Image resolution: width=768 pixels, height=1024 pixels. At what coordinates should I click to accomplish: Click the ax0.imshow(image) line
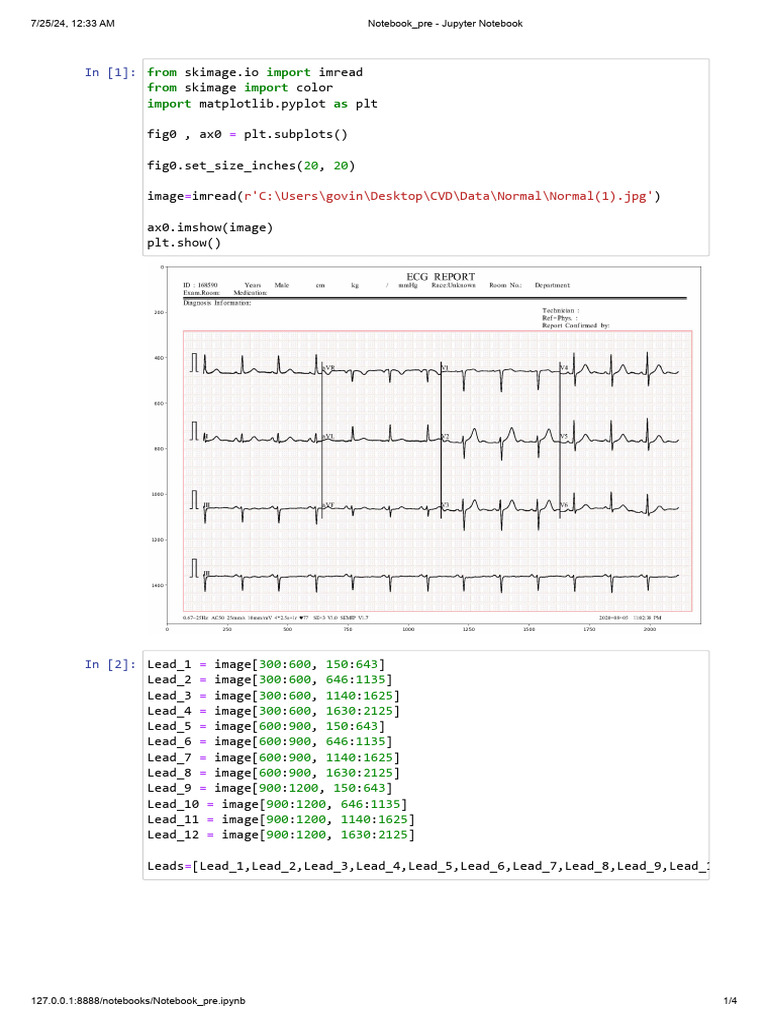209,227
